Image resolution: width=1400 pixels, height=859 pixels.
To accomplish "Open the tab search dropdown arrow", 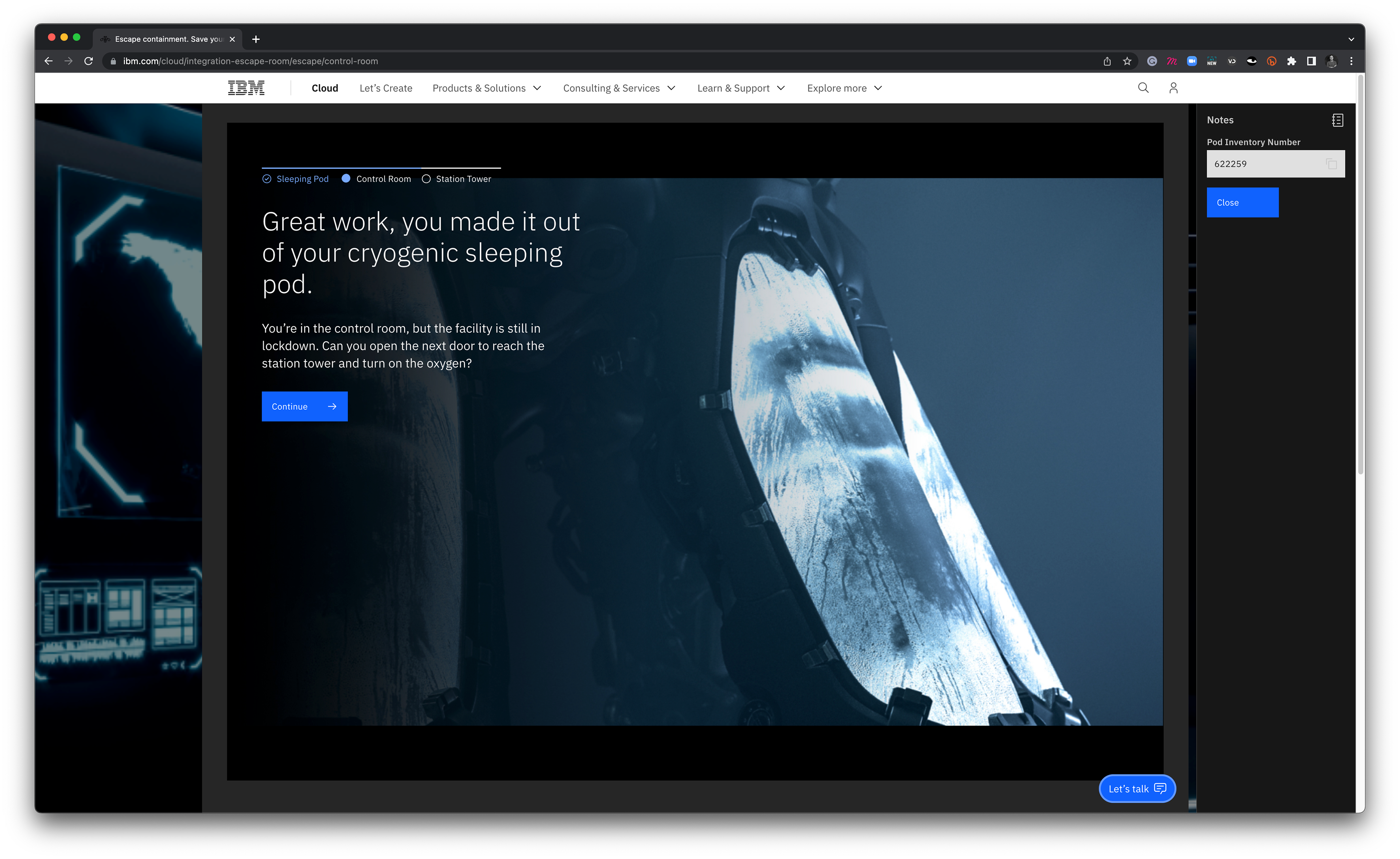I will point(1351,39).
